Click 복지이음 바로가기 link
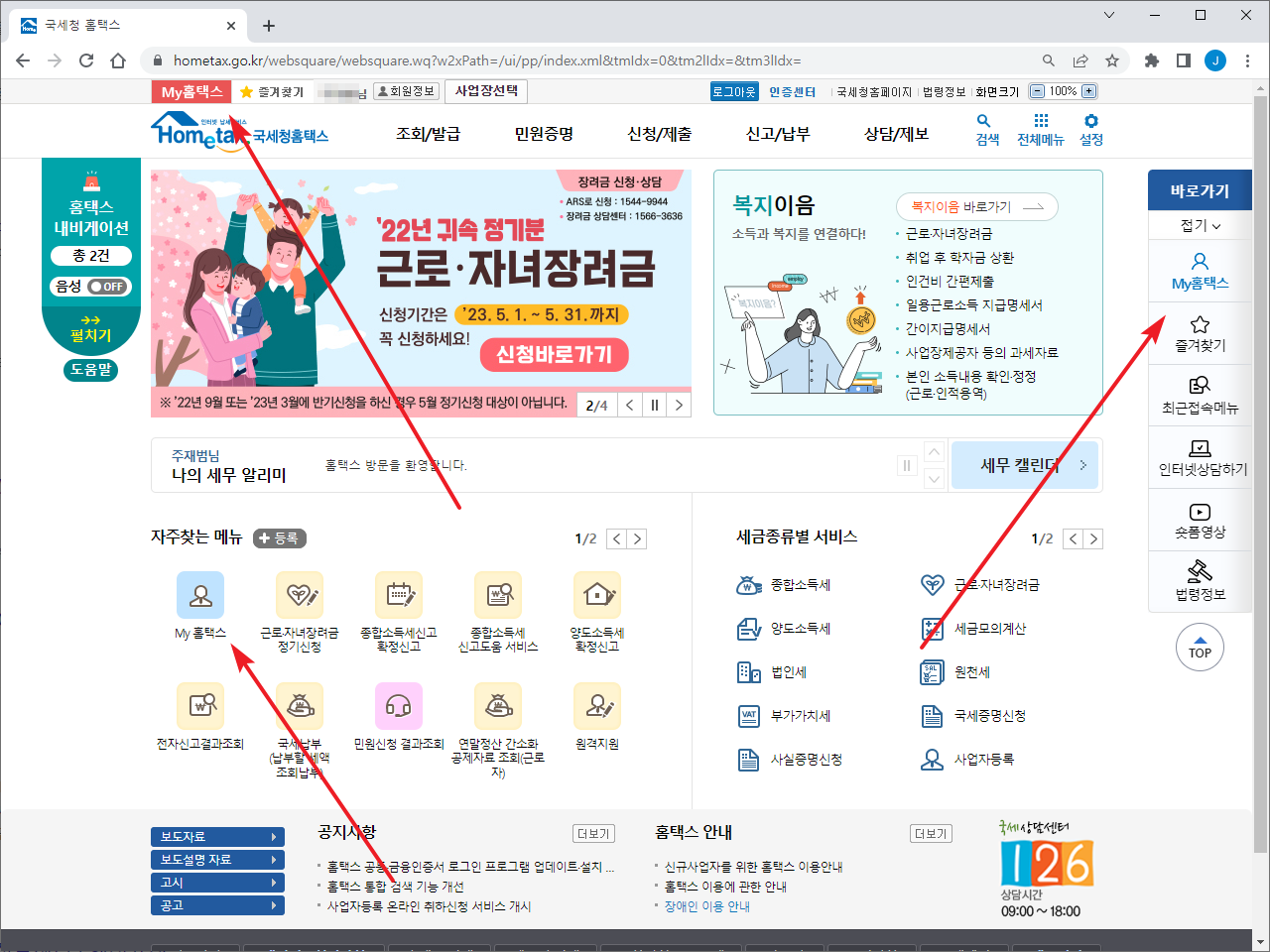Viewport: 1270px width, 952px height. click(976, 206)
